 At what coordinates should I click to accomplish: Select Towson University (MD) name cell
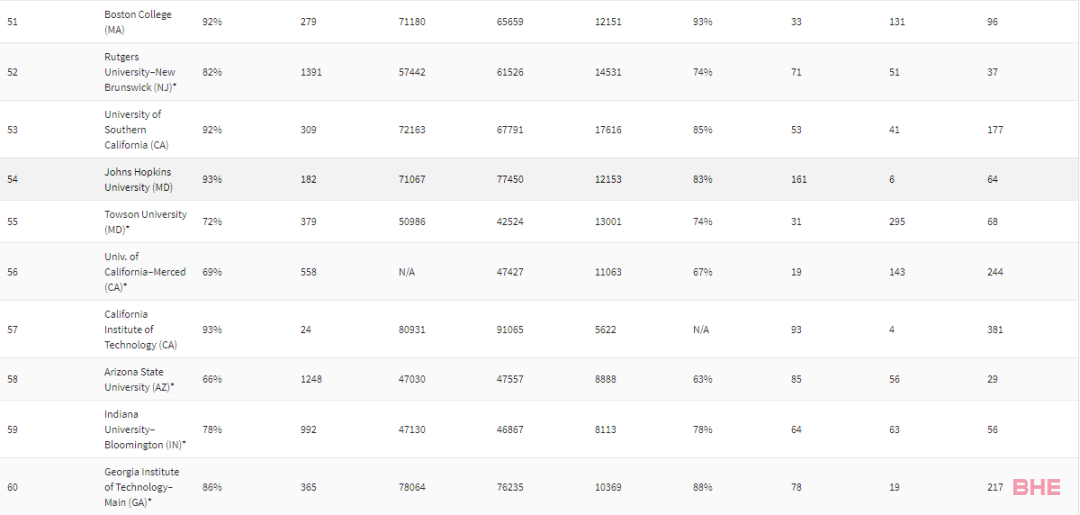[145, 222]
